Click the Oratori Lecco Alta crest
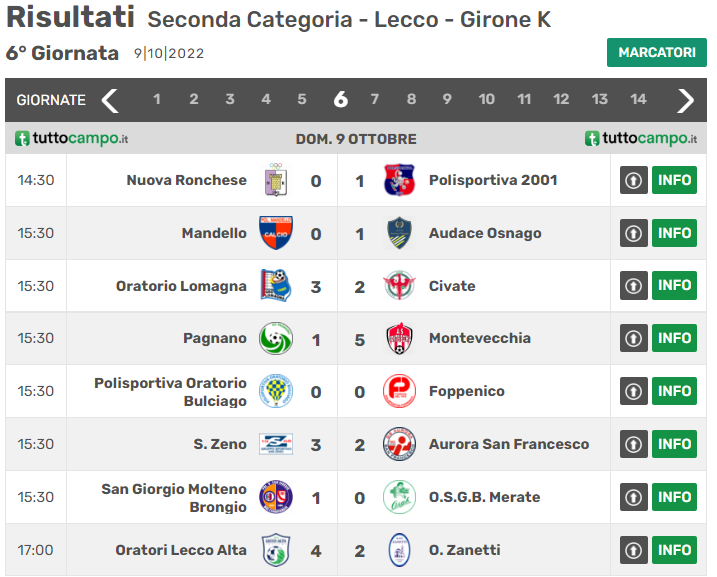 [275, 550]
